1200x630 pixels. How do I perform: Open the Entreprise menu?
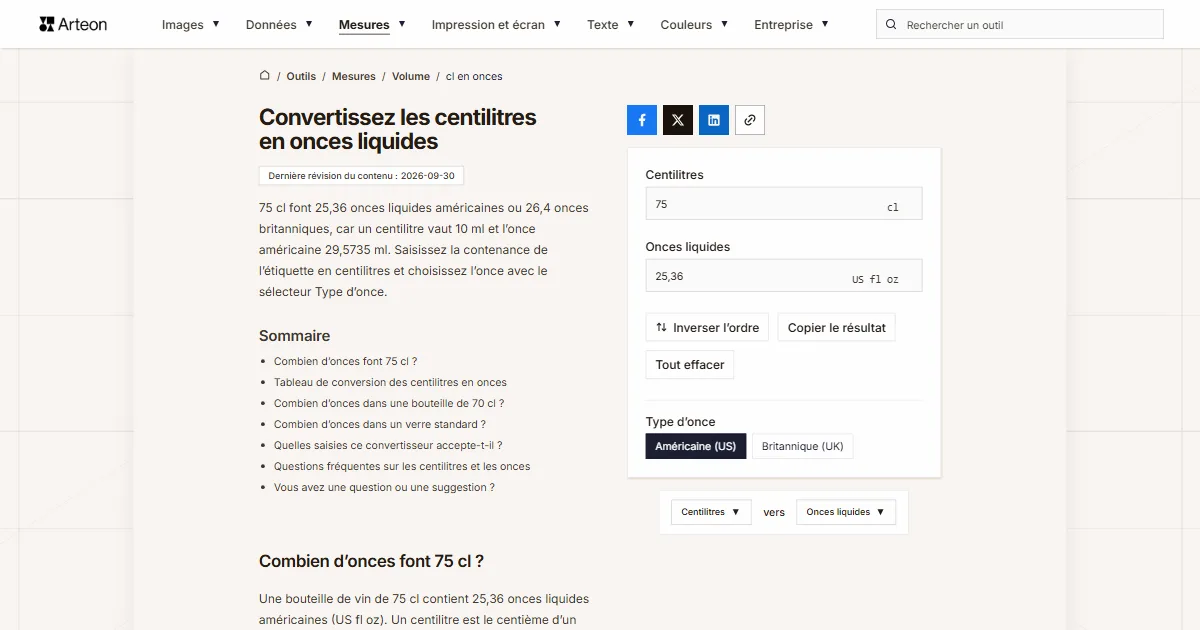791,25
